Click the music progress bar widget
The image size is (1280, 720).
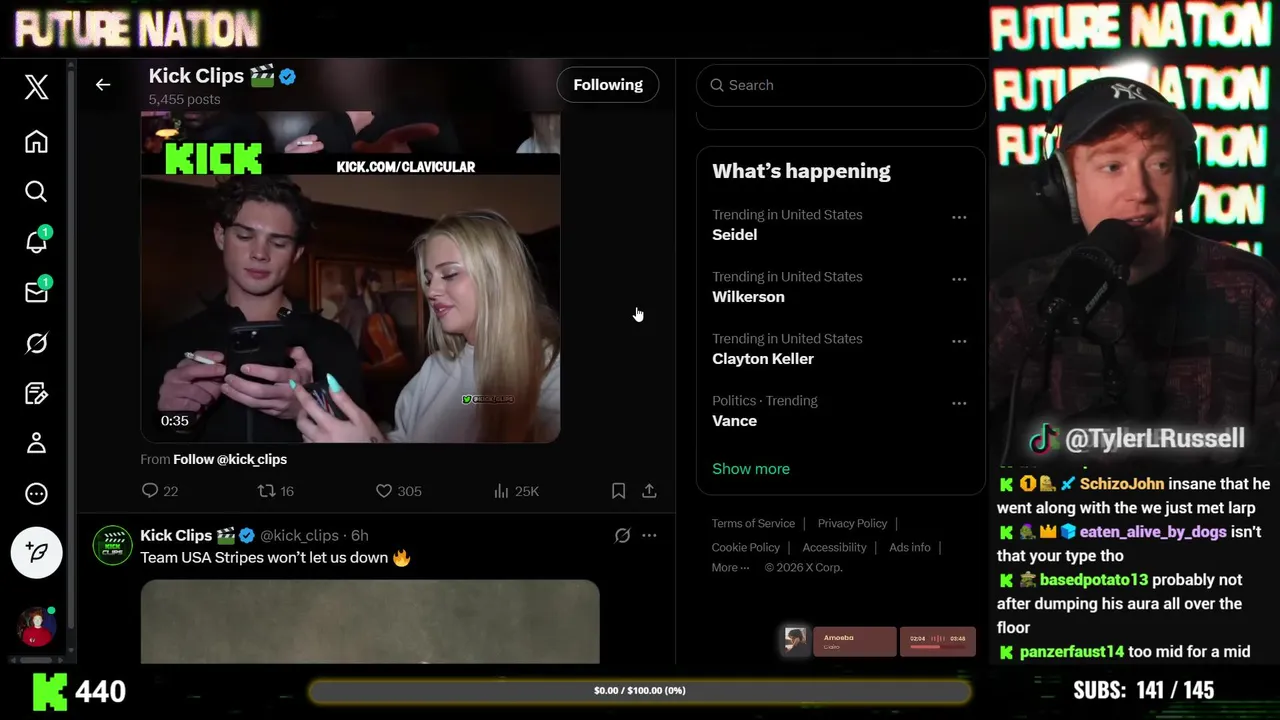click(x=938, y=641)
